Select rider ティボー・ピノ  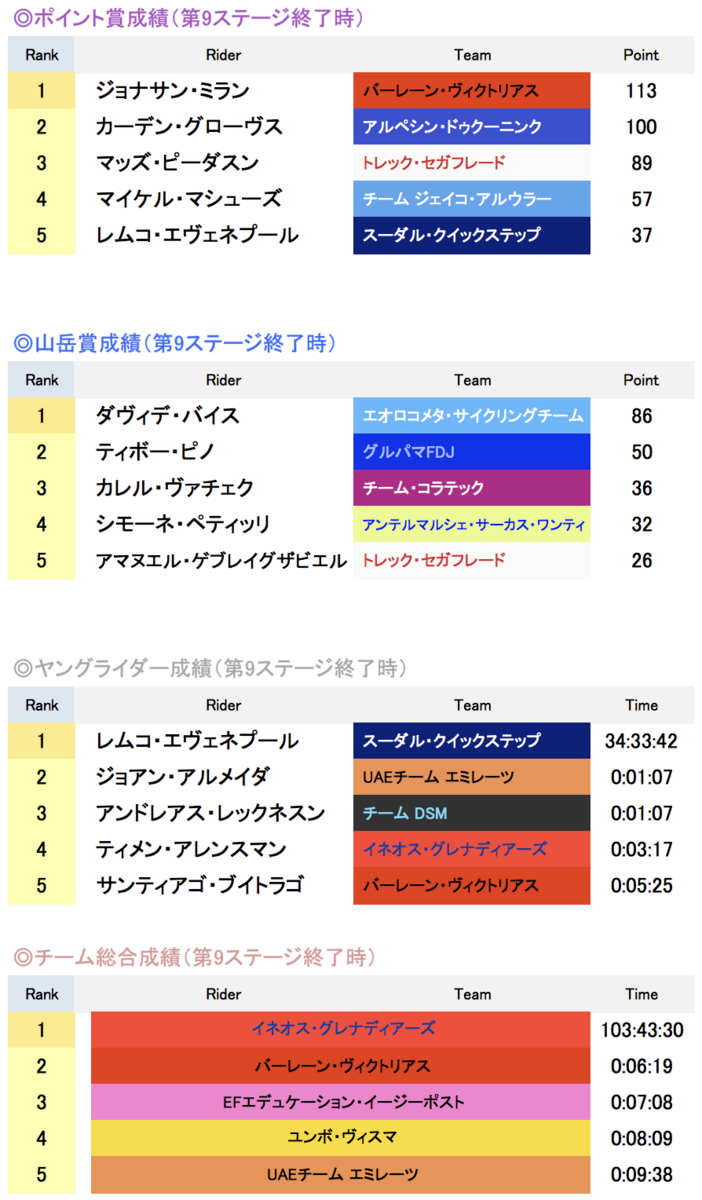155,452
